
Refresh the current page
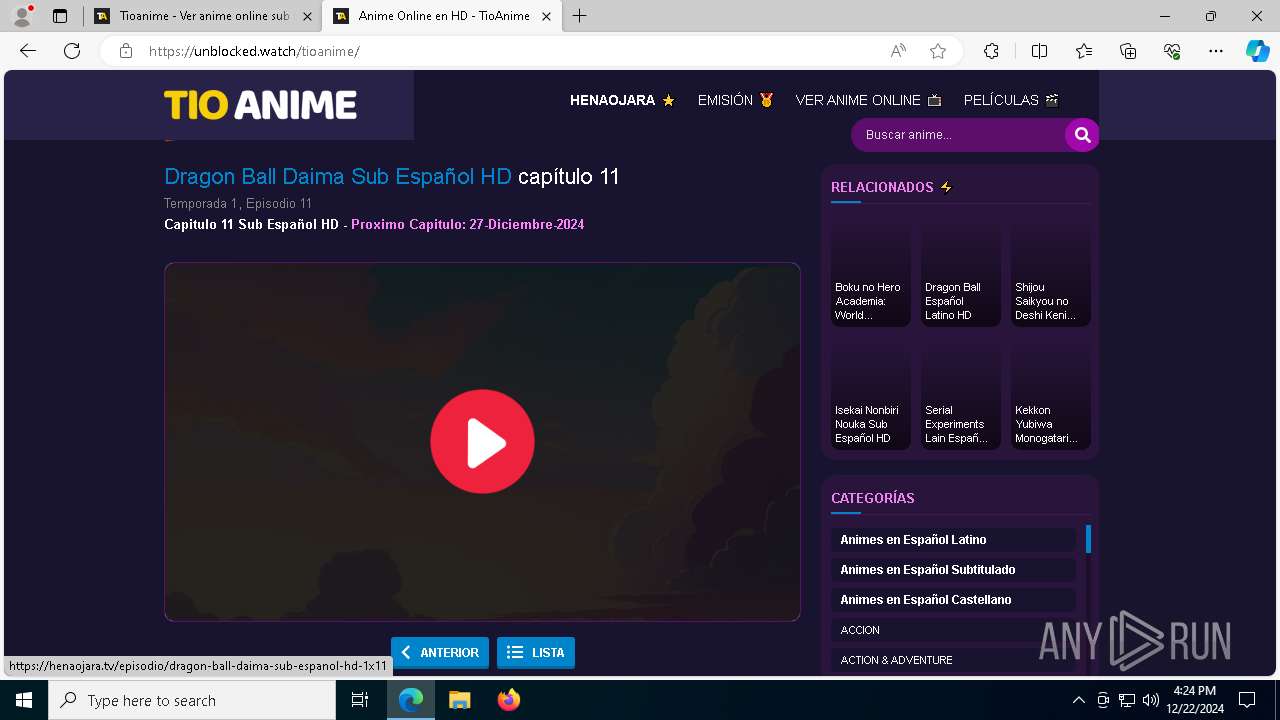click(x=72, y=51)
